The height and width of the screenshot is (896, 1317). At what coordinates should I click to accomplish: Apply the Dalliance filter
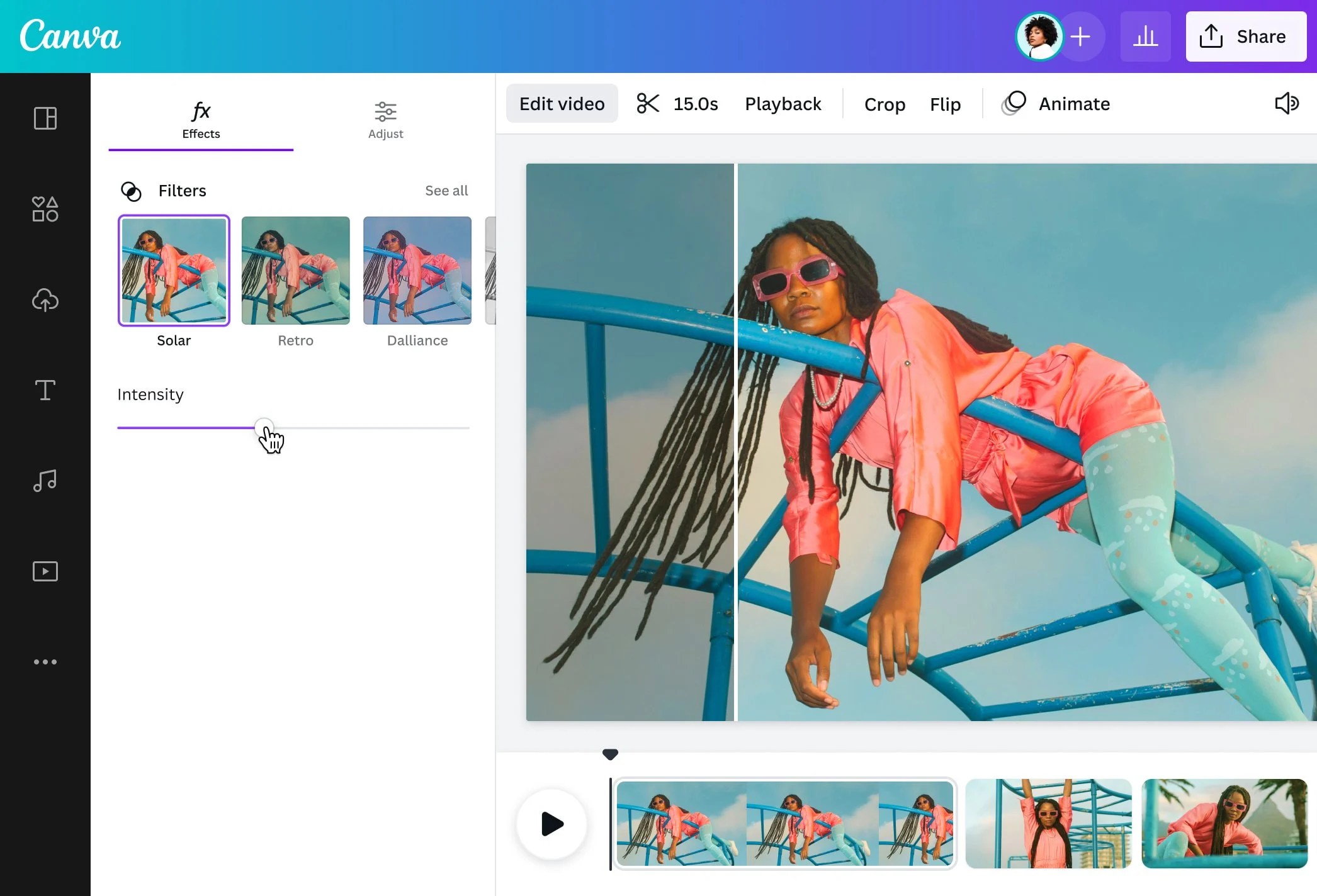[417, 271]
